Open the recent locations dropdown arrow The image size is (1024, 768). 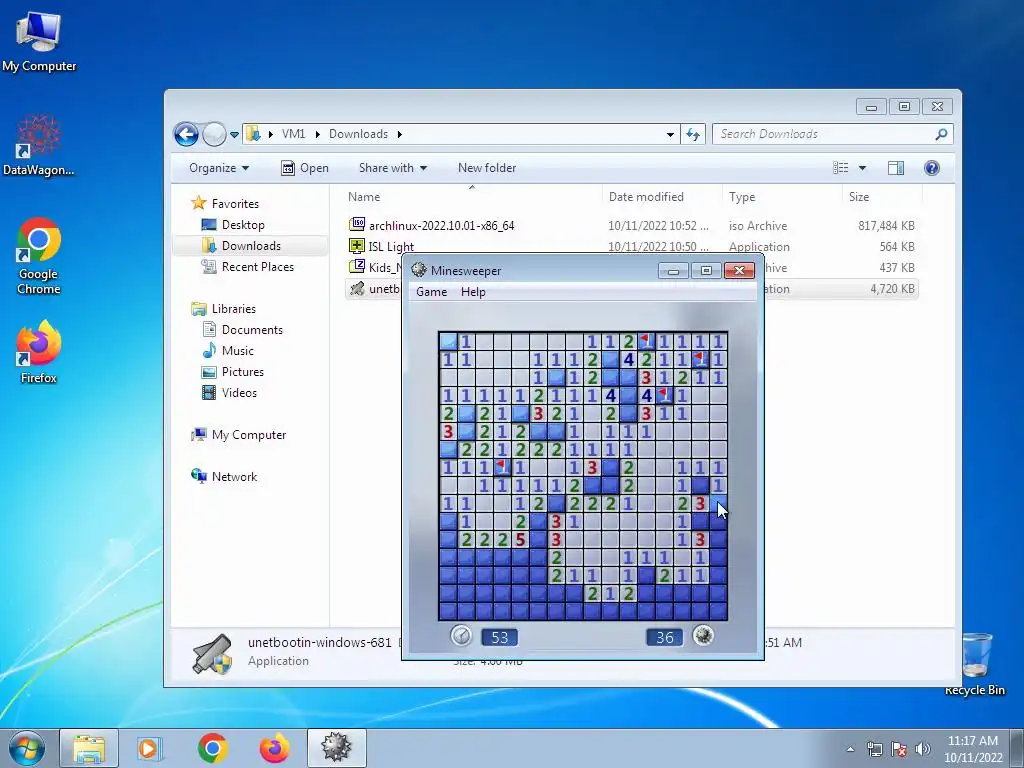234,135
